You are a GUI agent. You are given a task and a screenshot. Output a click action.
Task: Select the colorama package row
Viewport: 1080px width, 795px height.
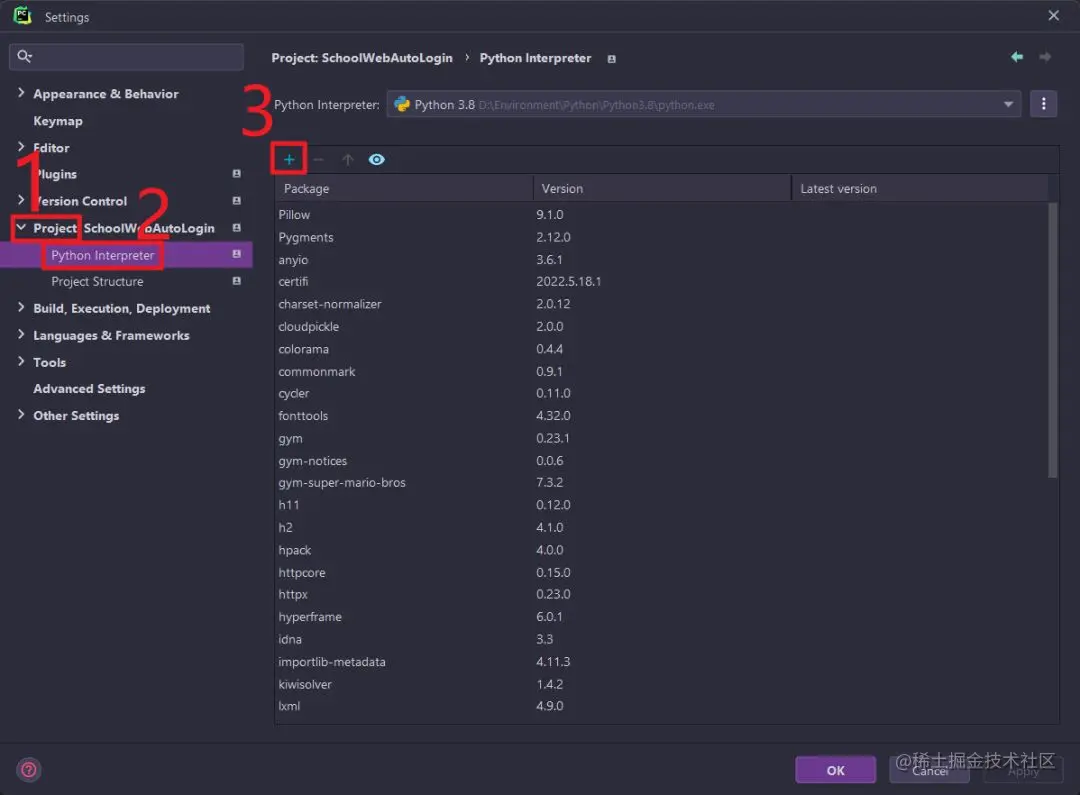click(x=661, y=349)
